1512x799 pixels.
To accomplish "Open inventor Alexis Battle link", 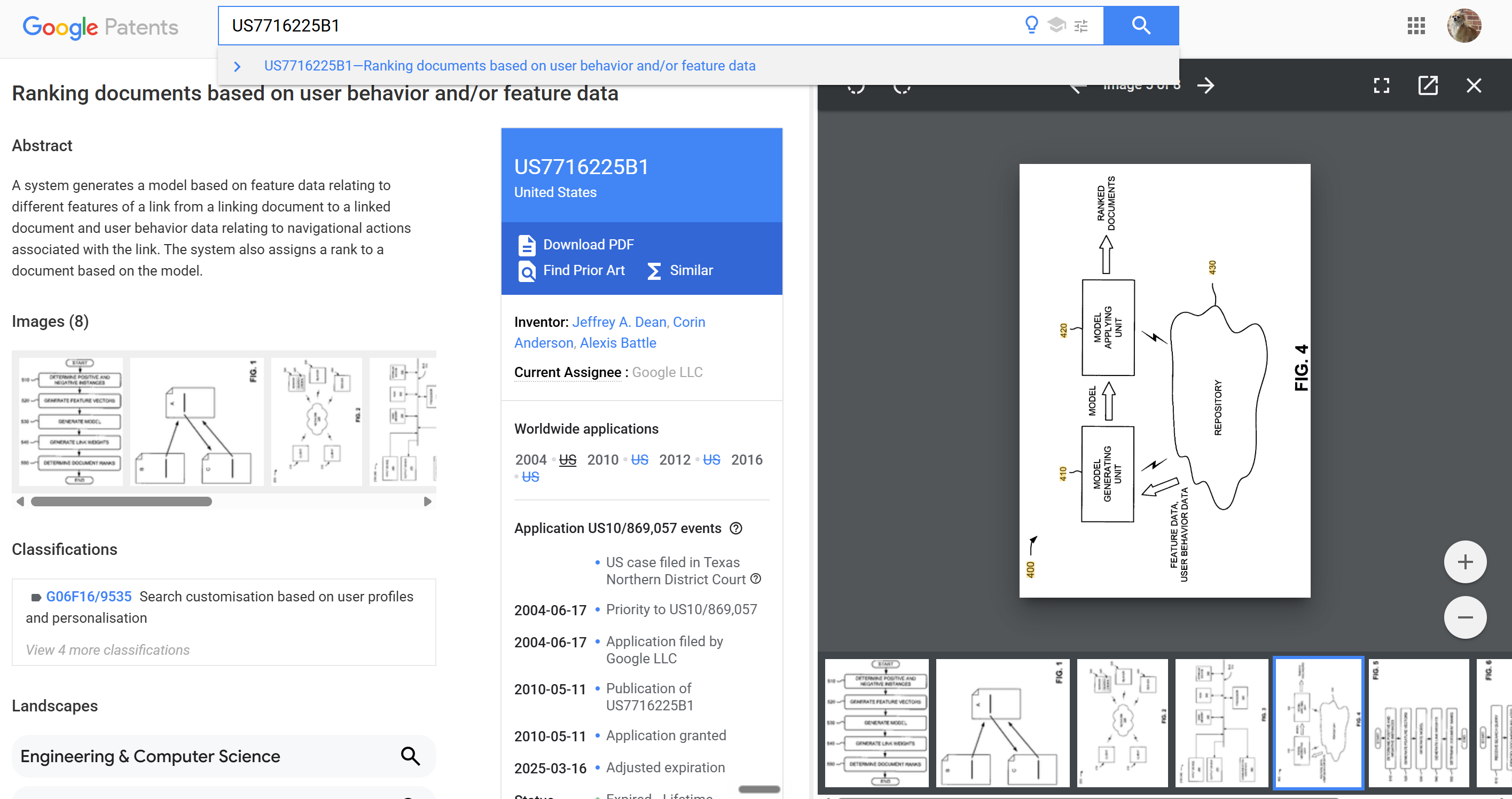I will tap(618, 343).
